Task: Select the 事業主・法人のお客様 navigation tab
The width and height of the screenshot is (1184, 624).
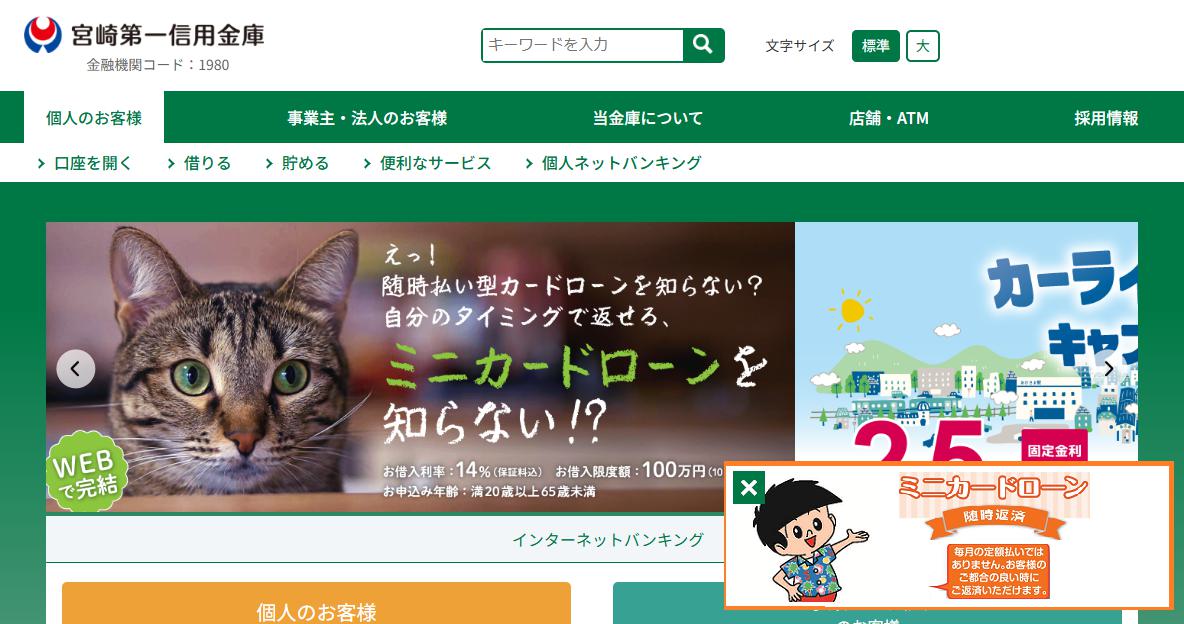Action: pyautogui.click(x=367, y=118)
